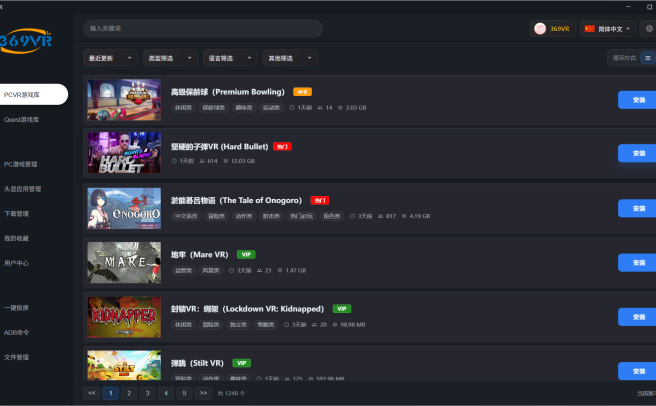The width and height of the screenshot is (656, 406).
Task: Open 用户中心 in the sidebar
Action: tap(16, 263)
